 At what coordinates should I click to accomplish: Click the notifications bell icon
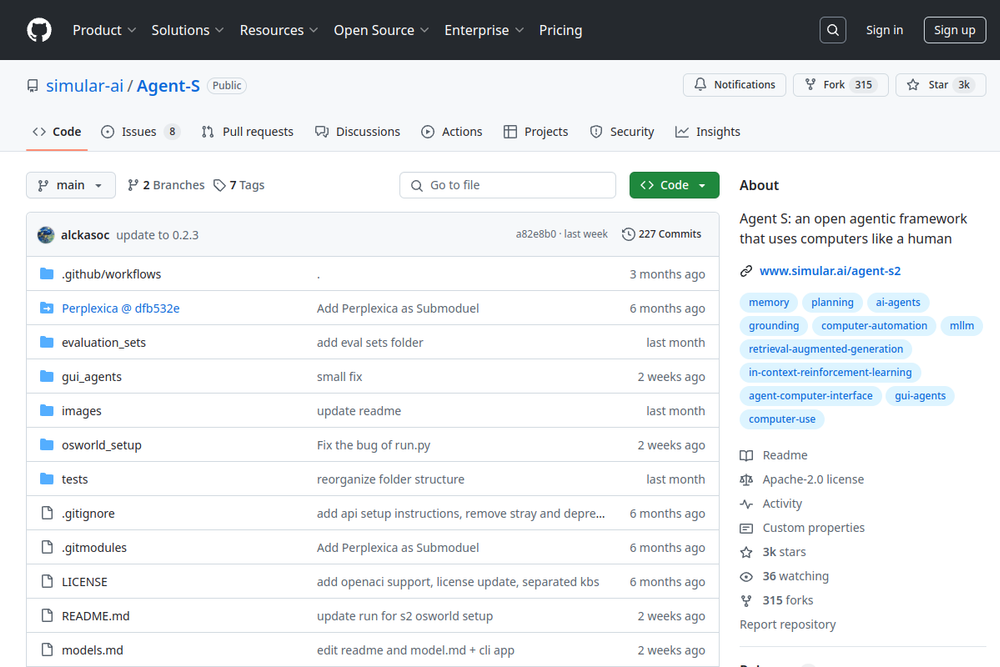click(700, 85)
